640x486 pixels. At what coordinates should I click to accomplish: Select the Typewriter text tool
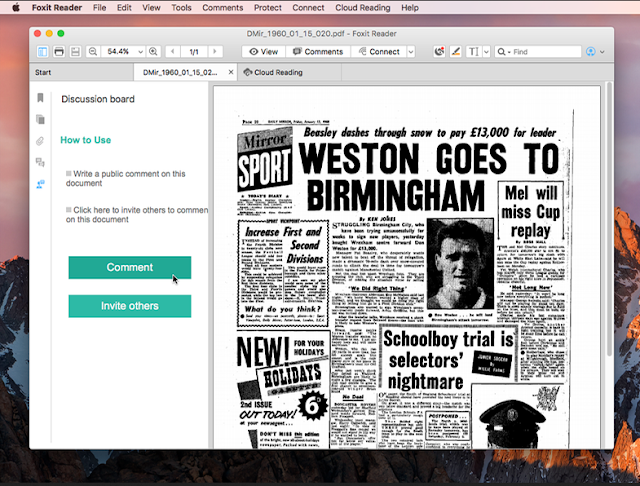(x=473, y=51)
